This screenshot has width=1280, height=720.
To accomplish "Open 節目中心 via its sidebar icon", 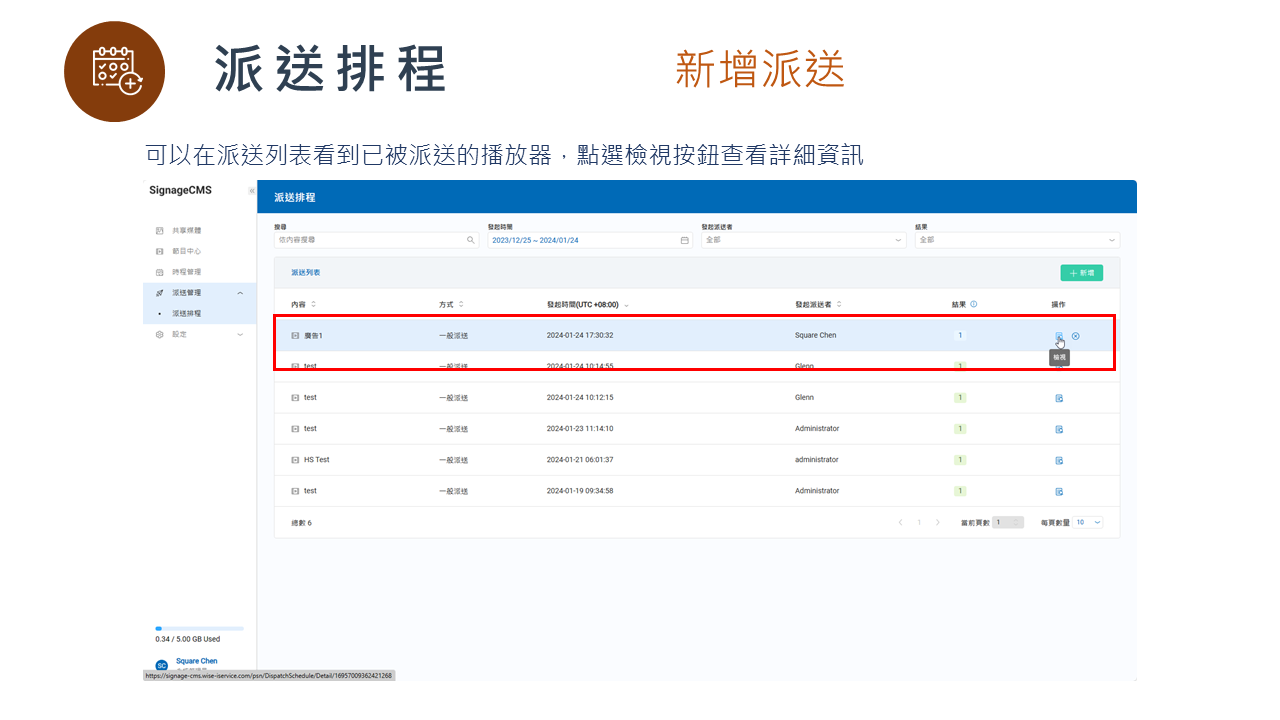I will tap(160, 250).
